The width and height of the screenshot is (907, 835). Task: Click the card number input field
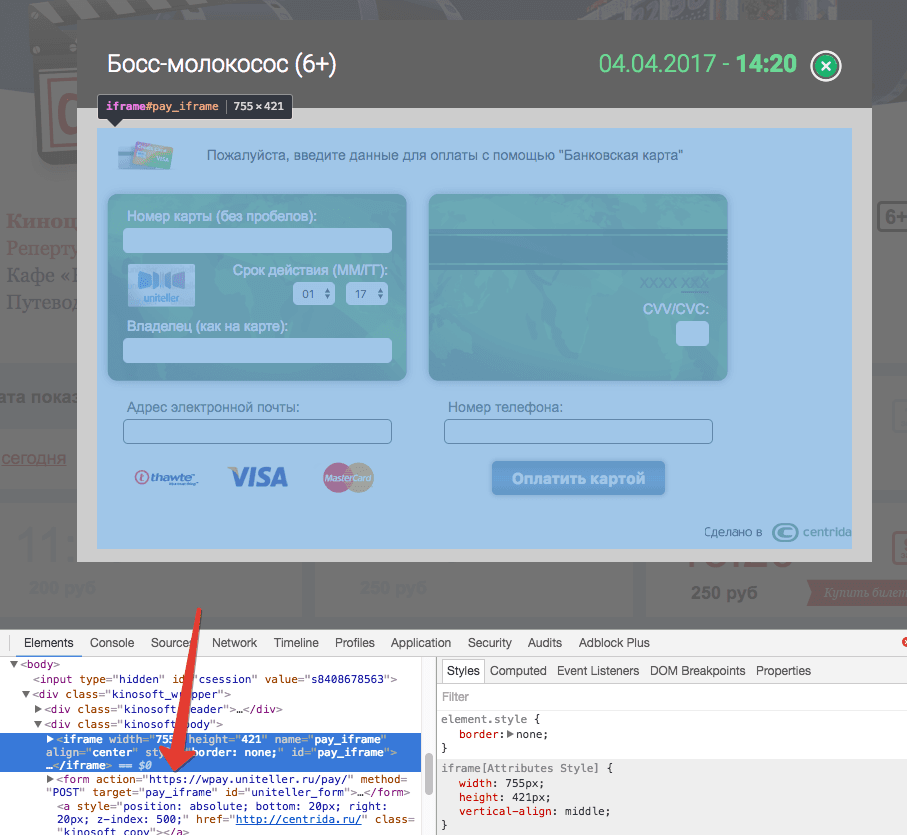pos(257,241)
